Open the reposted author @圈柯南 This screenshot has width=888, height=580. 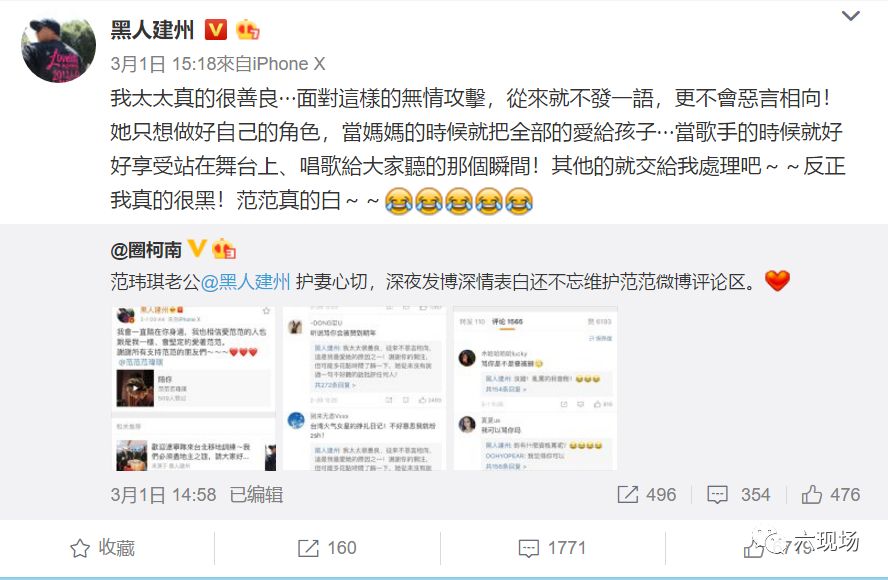click(x=146, y=250)
